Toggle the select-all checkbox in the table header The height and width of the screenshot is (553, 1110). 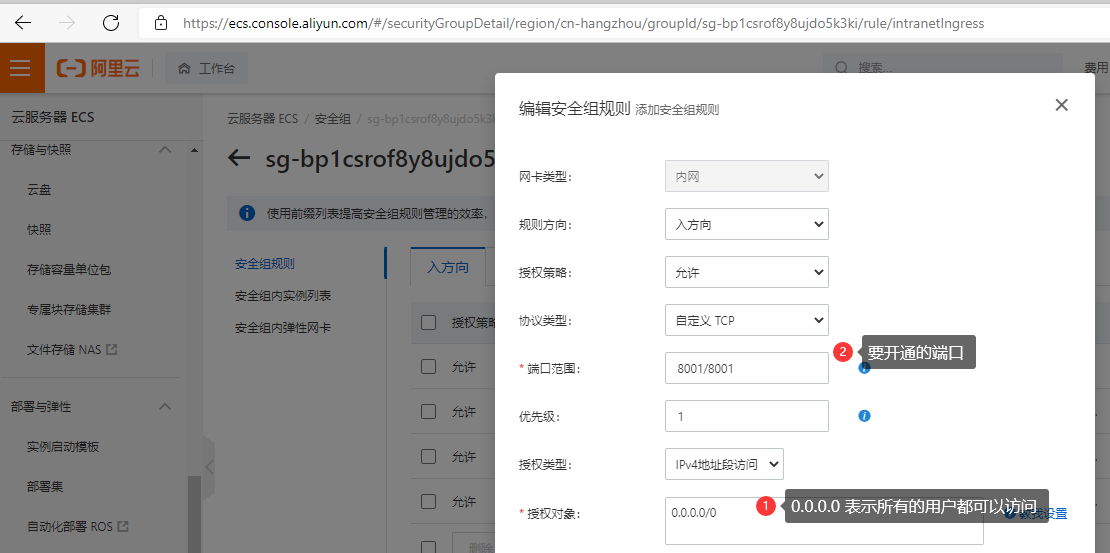pyautogui.click(x=428, y=323)
